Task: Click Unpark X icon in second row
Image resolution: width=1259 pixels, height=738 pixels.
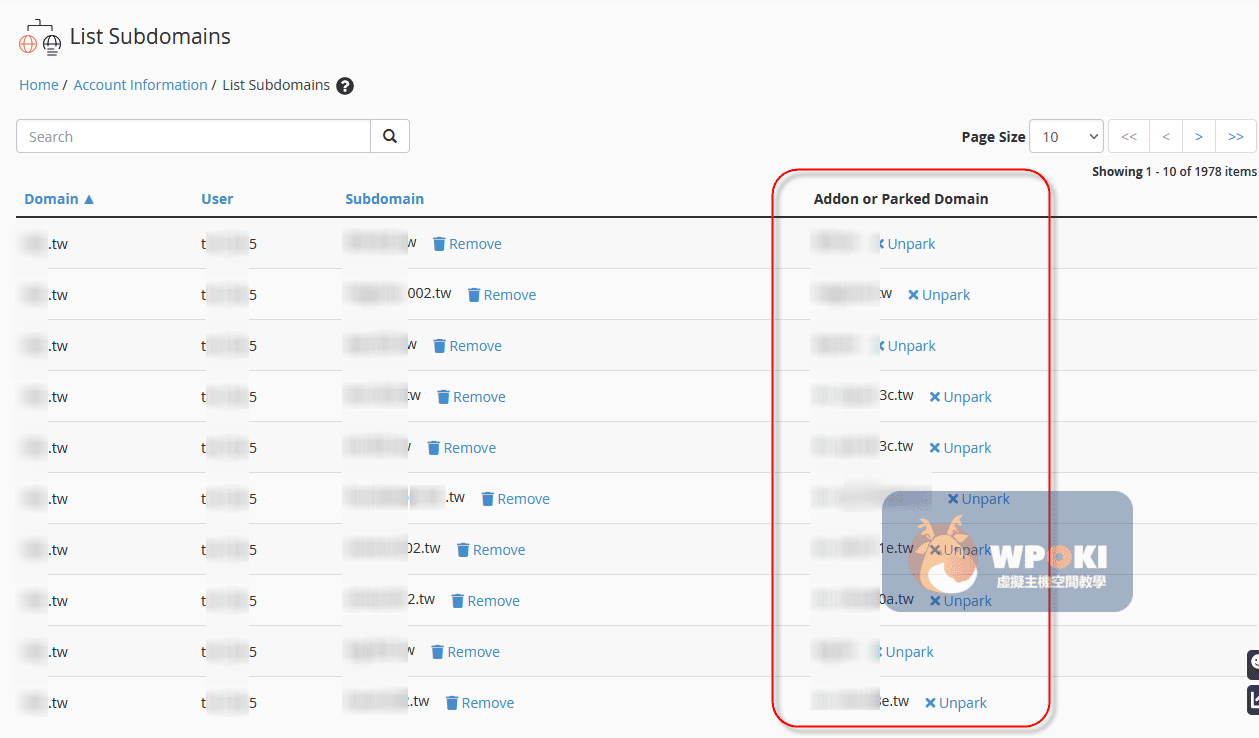Action: tap(913, 295)
